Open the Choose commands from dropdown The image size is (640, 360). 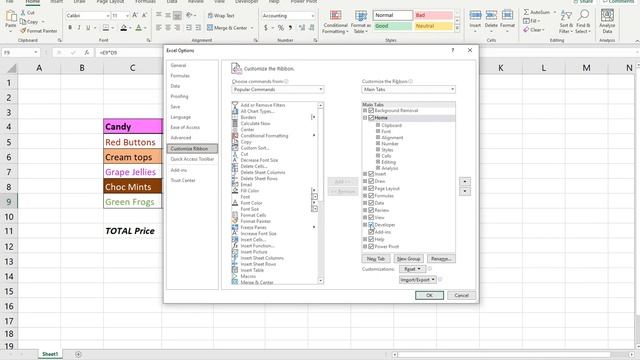[x=278, y=89]
